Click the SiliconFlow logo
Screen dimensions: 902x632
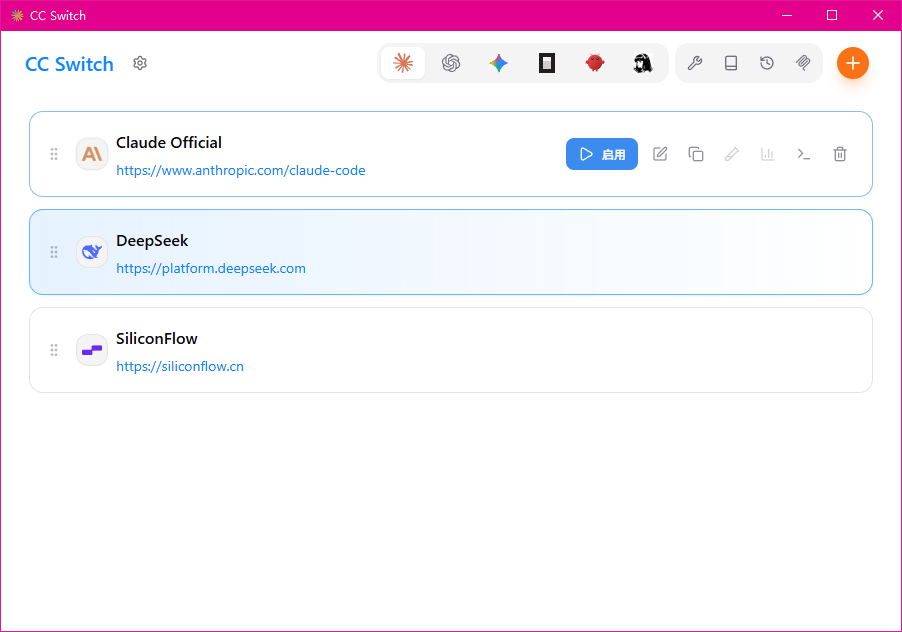(92, 350)
